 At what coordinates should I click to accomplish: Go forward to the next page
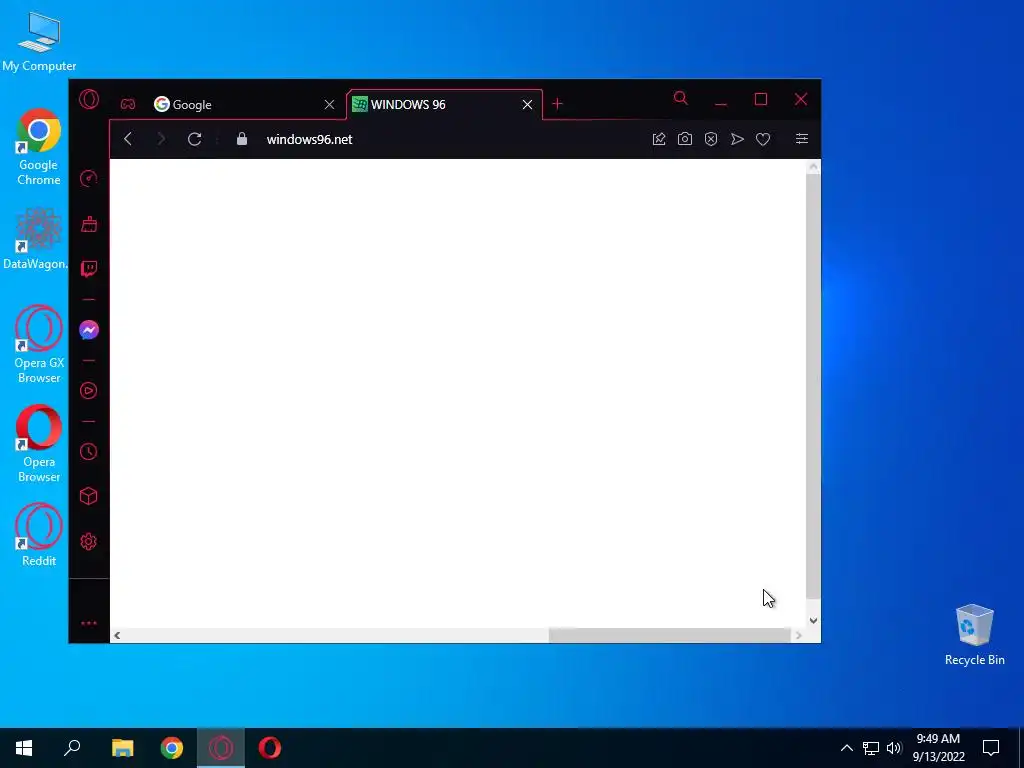tap(161, 139)
